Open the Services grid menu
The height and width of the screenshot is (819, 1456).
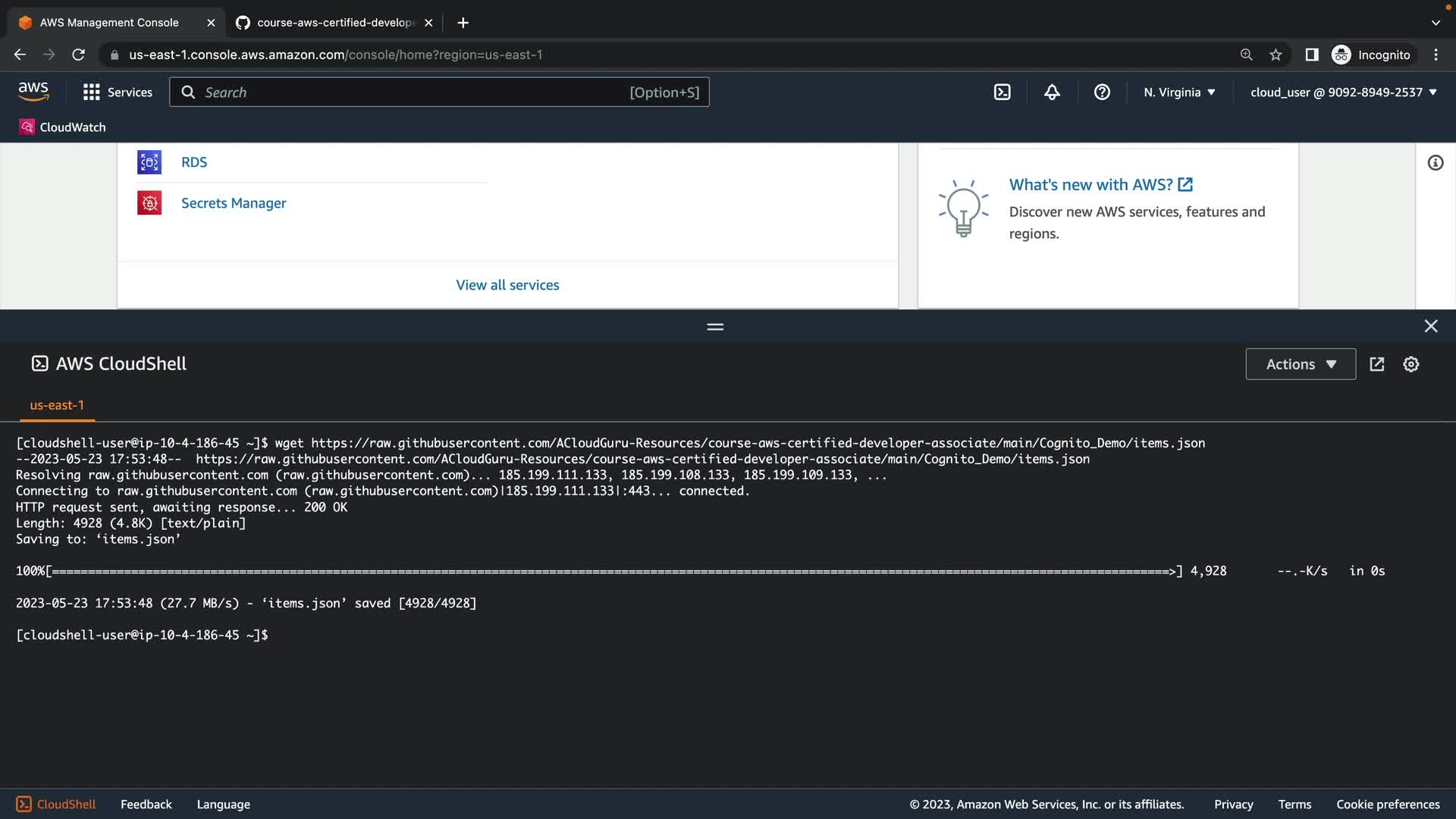118,93
